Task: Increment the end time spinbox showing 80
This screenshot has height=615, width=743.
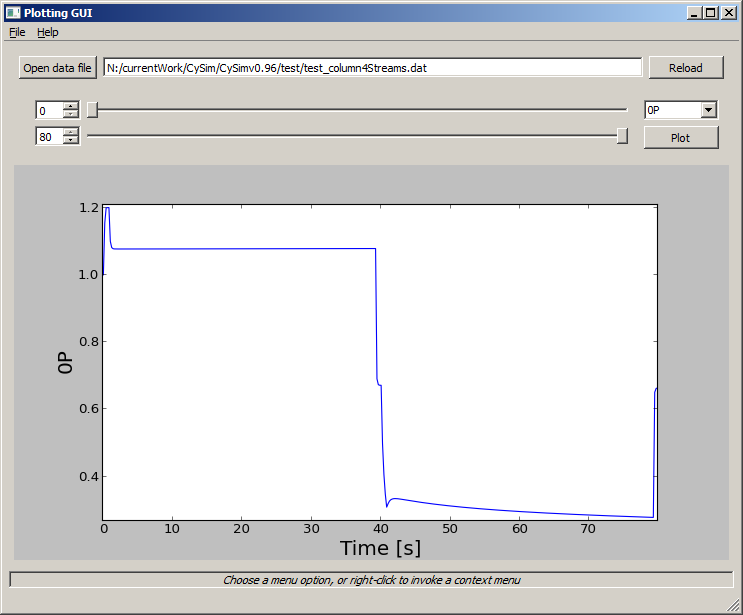Action: [71, 132]
